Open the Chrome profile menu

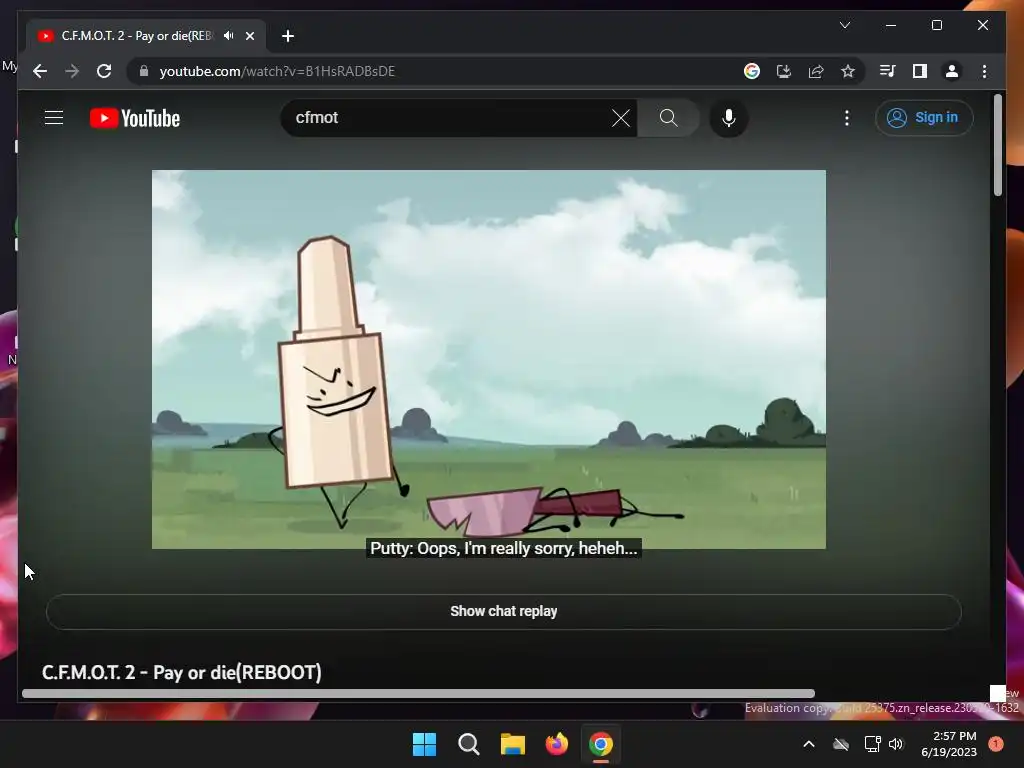[x=952, y=71]
